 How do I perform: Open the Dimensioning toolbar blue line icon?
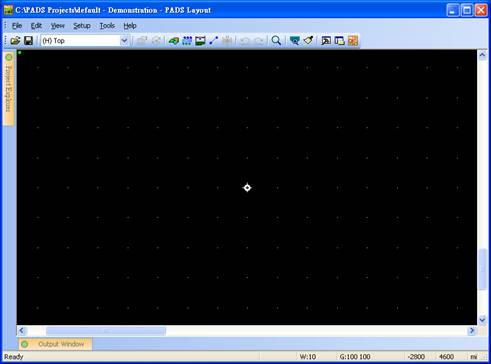tap(214, 41)
